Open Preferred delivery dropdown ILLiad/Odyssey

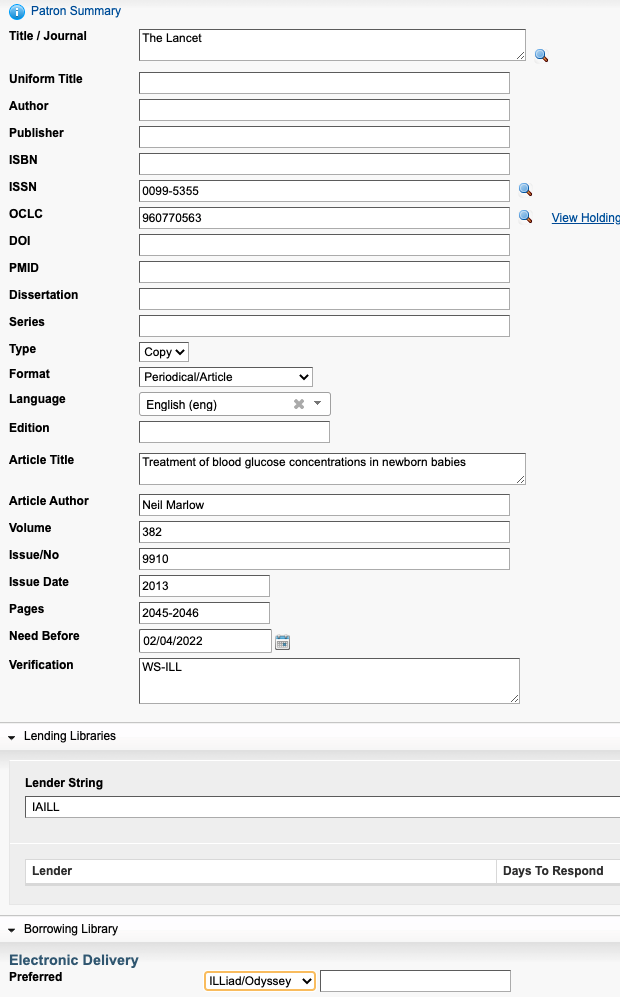(260, 980)
